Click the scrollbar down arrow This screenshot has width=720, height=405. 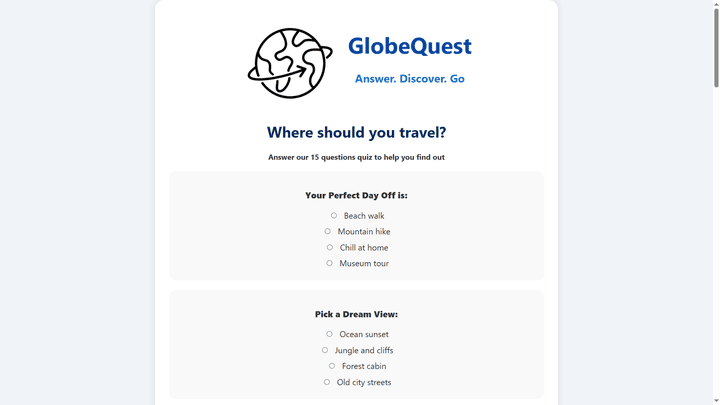point(716,402)
